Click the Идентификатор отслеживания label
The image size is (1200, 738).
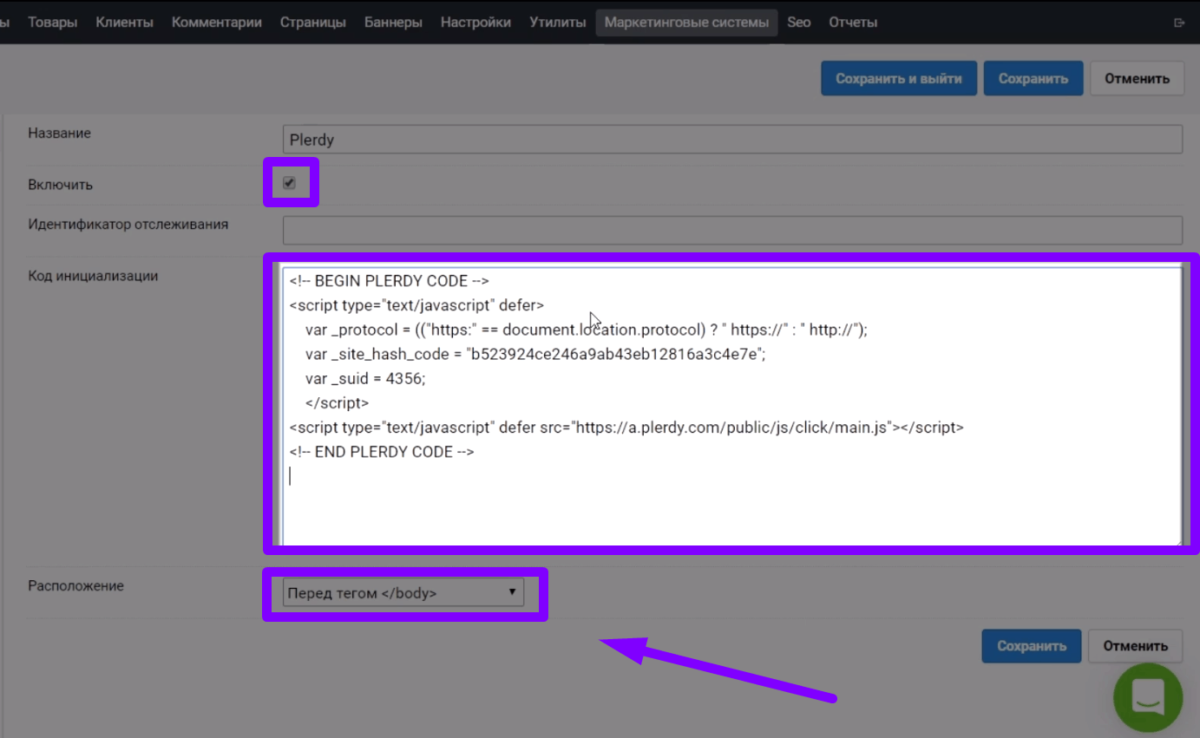click(x=128, y=224)
